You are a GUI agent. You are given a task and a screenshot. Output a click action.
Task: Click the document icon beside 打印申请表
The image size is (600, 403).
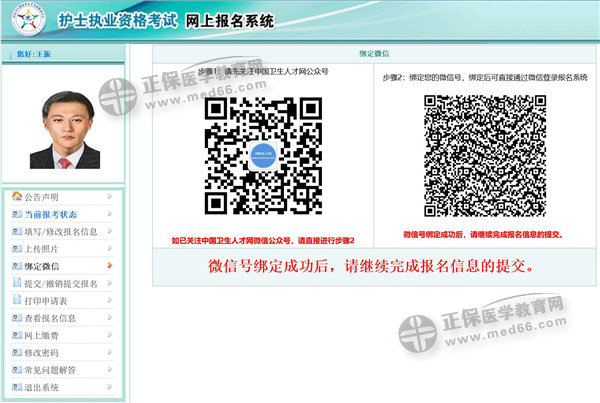pos(16,301)
